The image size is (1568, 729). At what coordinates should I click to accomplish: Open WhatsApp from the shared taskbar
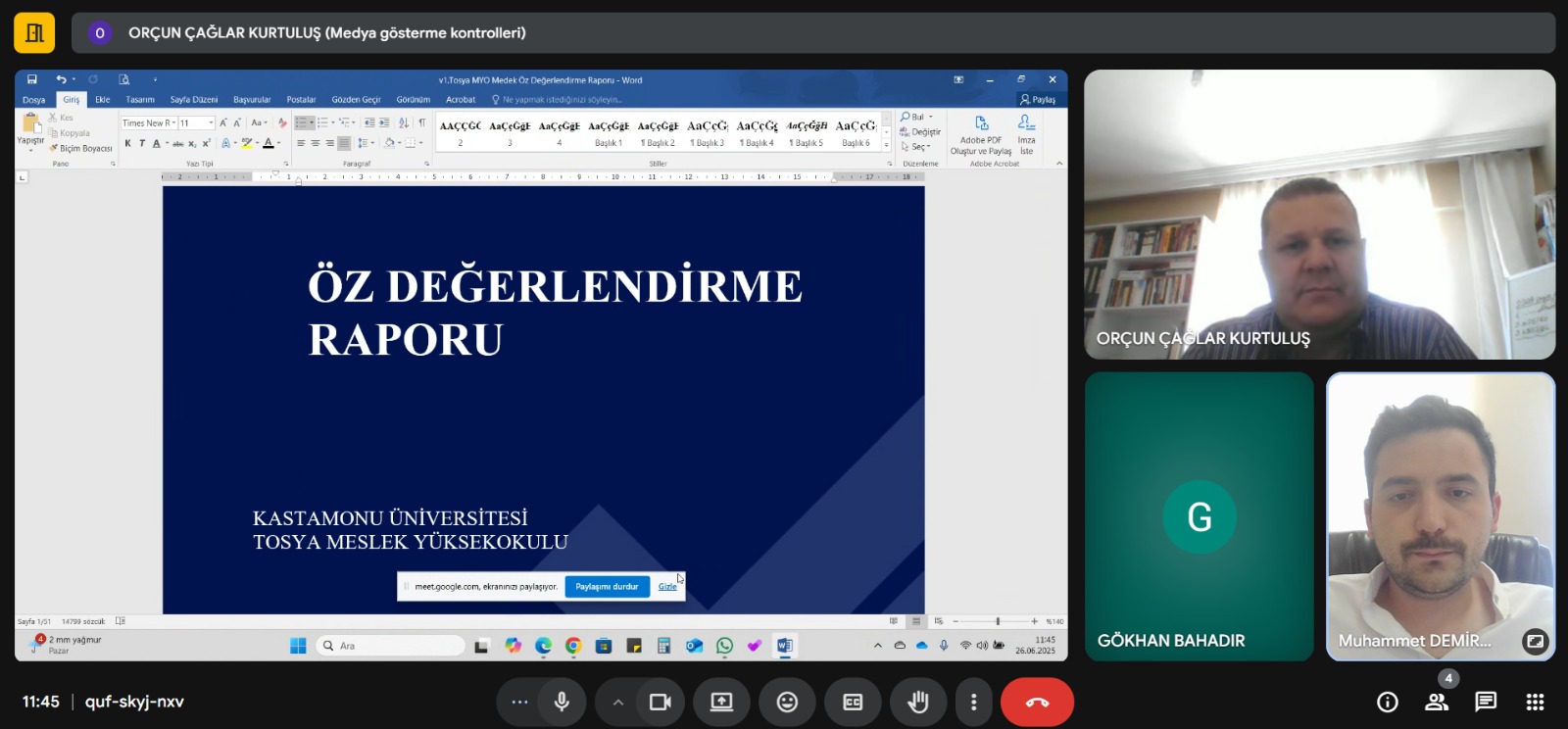click(x=724, y=646)
